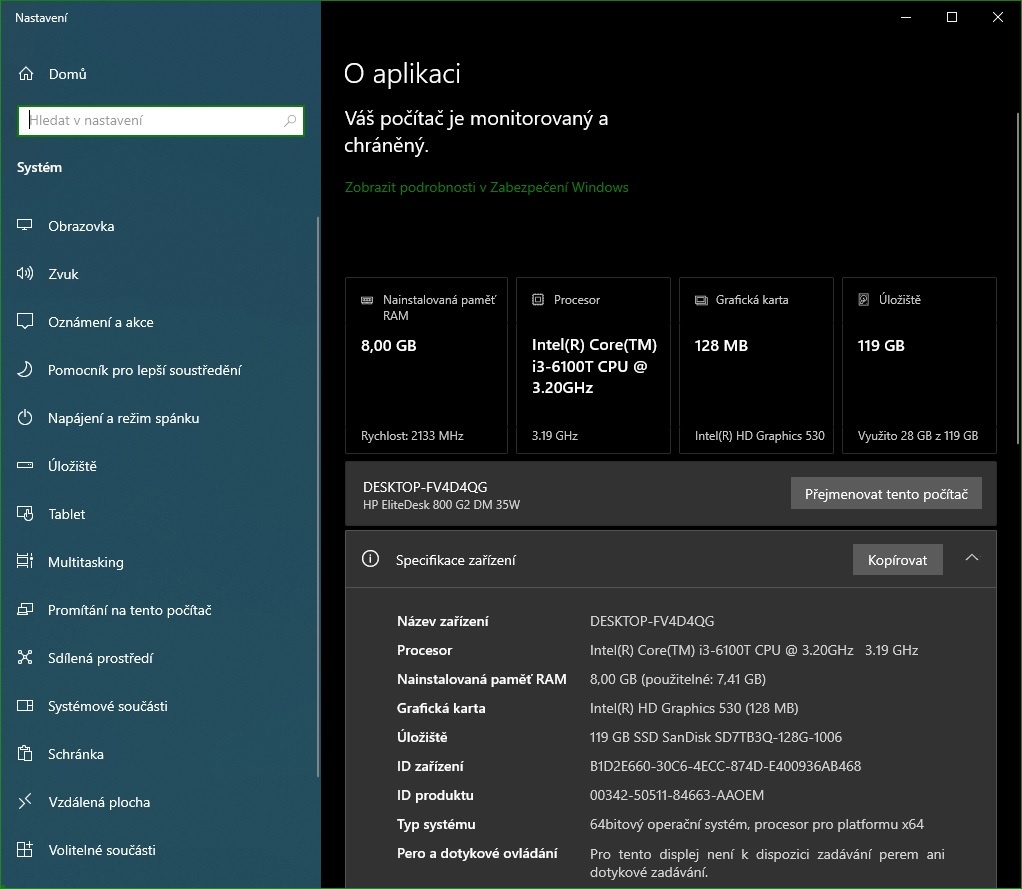Image resolution: width=1022 pixels, height=889 pixels.
Task: Click the Home icon labeled Domů
Action: [26, 74]
